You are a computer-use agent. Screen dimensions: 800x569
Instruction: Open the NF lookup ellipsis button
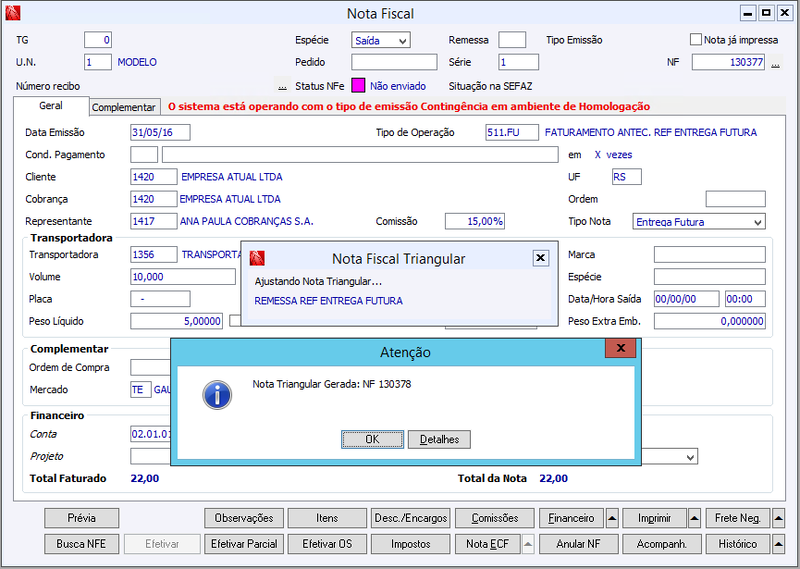pos(776,63)
